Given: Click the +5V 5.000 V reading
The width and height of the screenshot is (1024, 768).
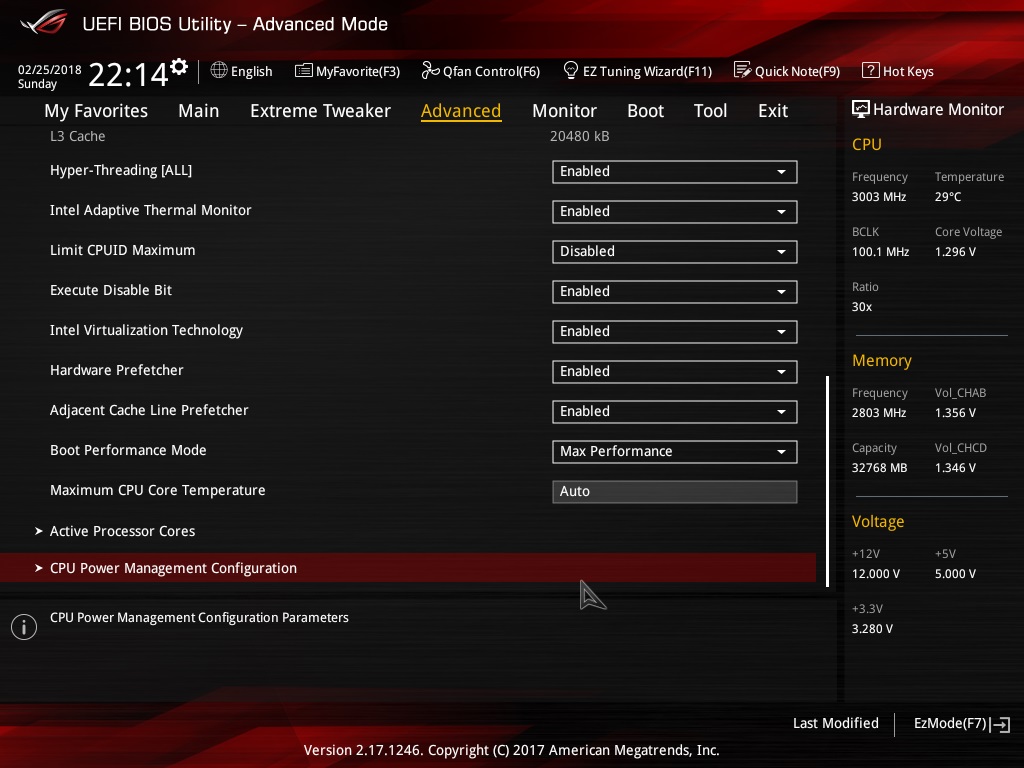Looking at the screenshot, I should (x=955, y=573).
